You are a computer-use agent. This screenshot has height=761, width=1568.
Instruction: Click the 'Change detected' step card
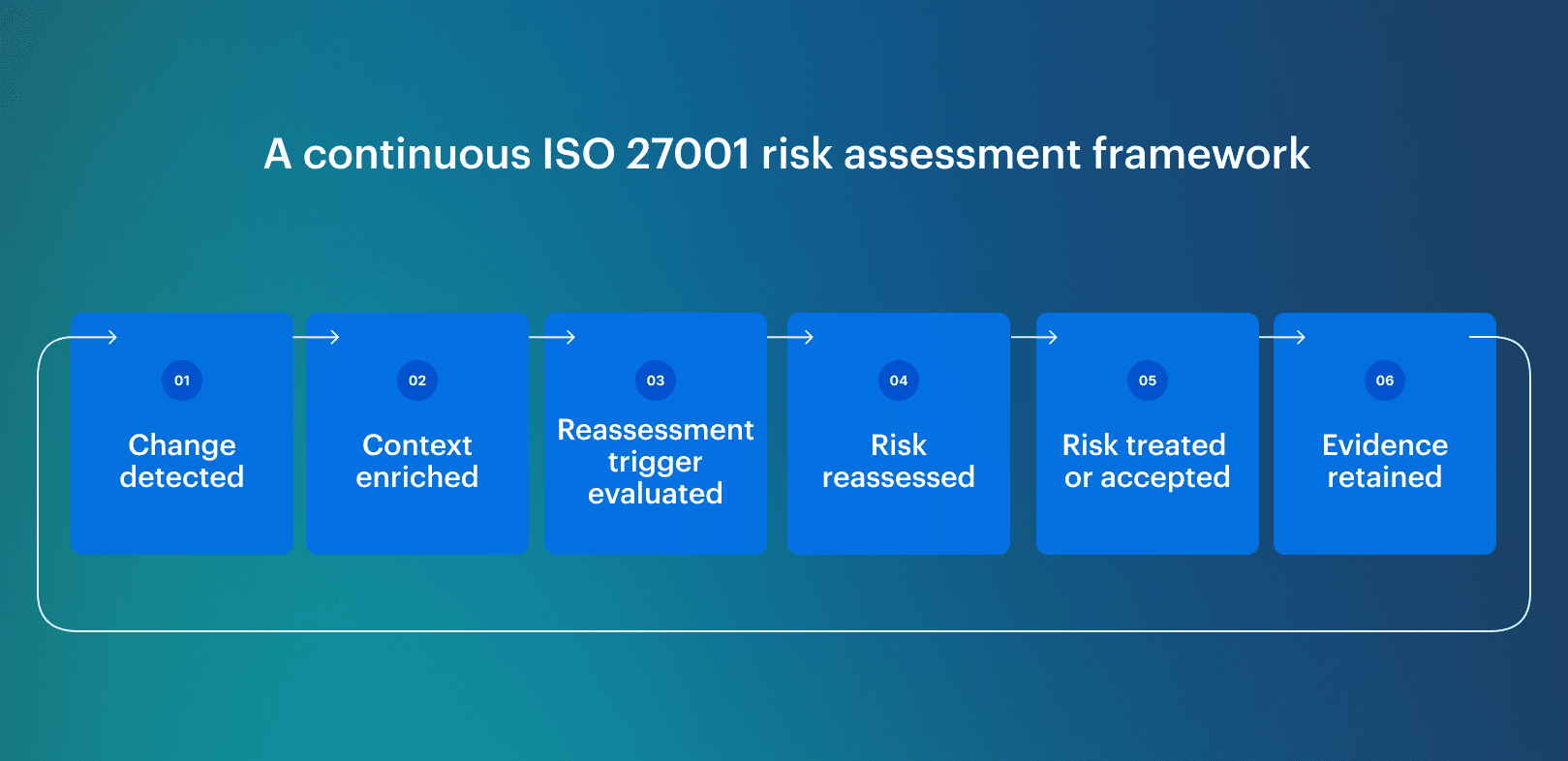pyautogui.click(x=182, y=434)
